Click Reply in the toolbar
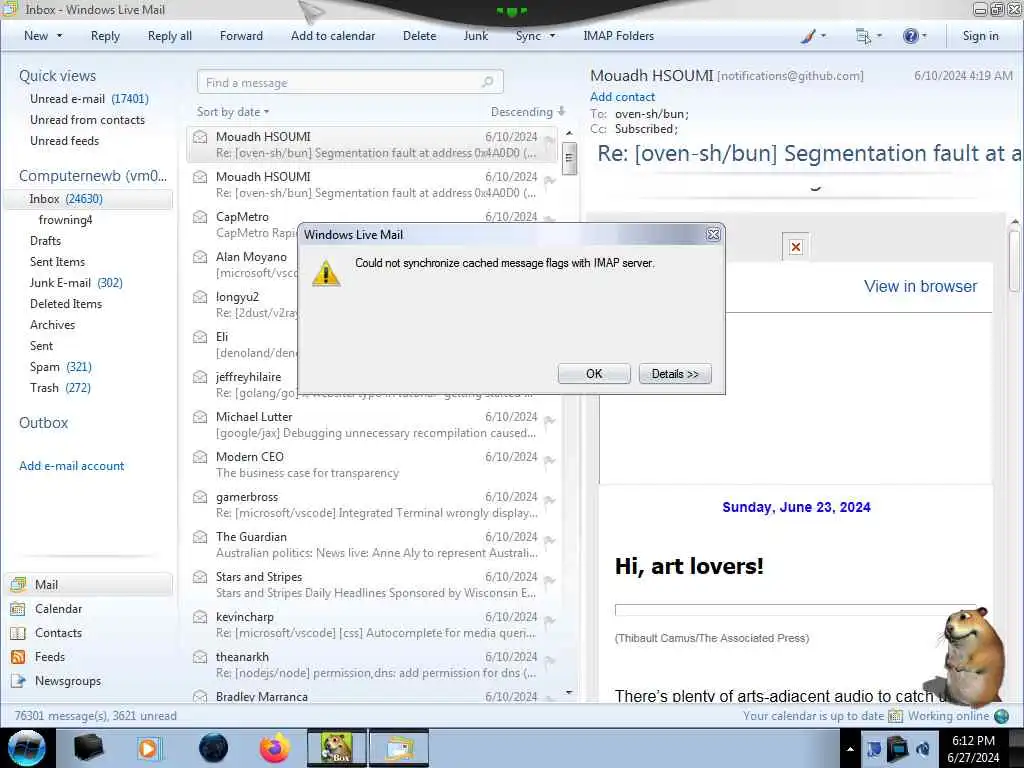 [x=105, y=36]
